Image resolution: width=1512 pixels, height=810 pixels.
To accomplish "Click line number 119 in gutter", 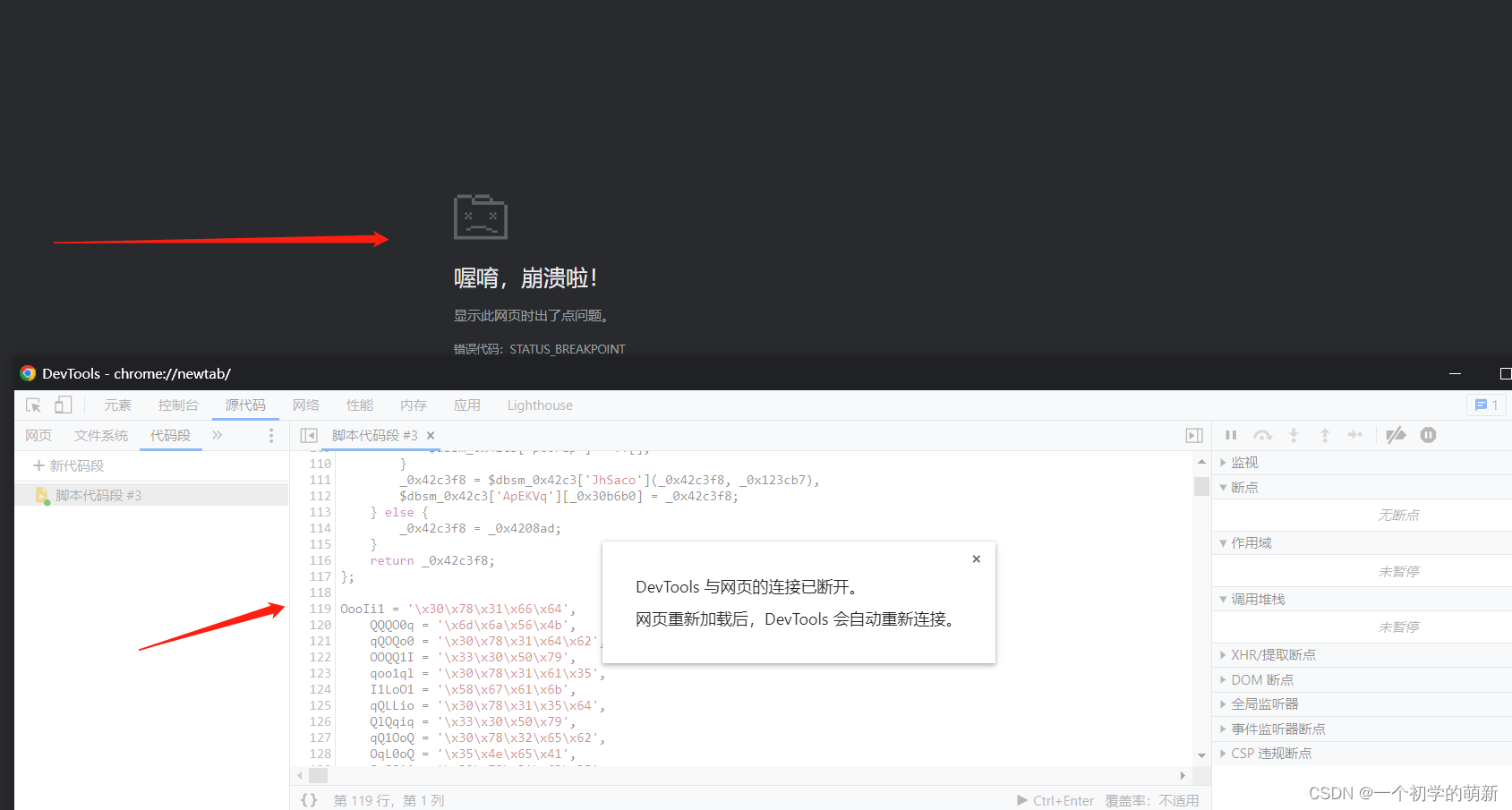I will click(320, 609).
